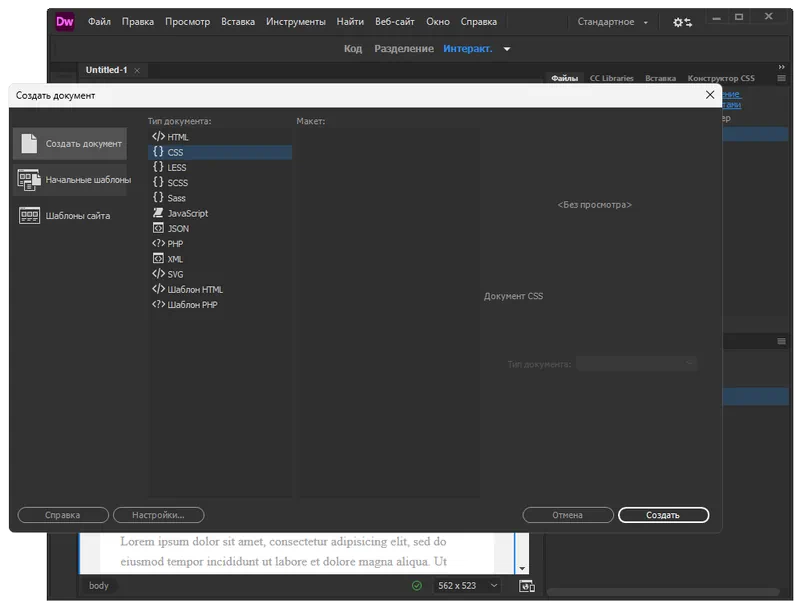The image size is (800, 608).
Task: Select the JavaScript document type
Action: pos(220,213)
